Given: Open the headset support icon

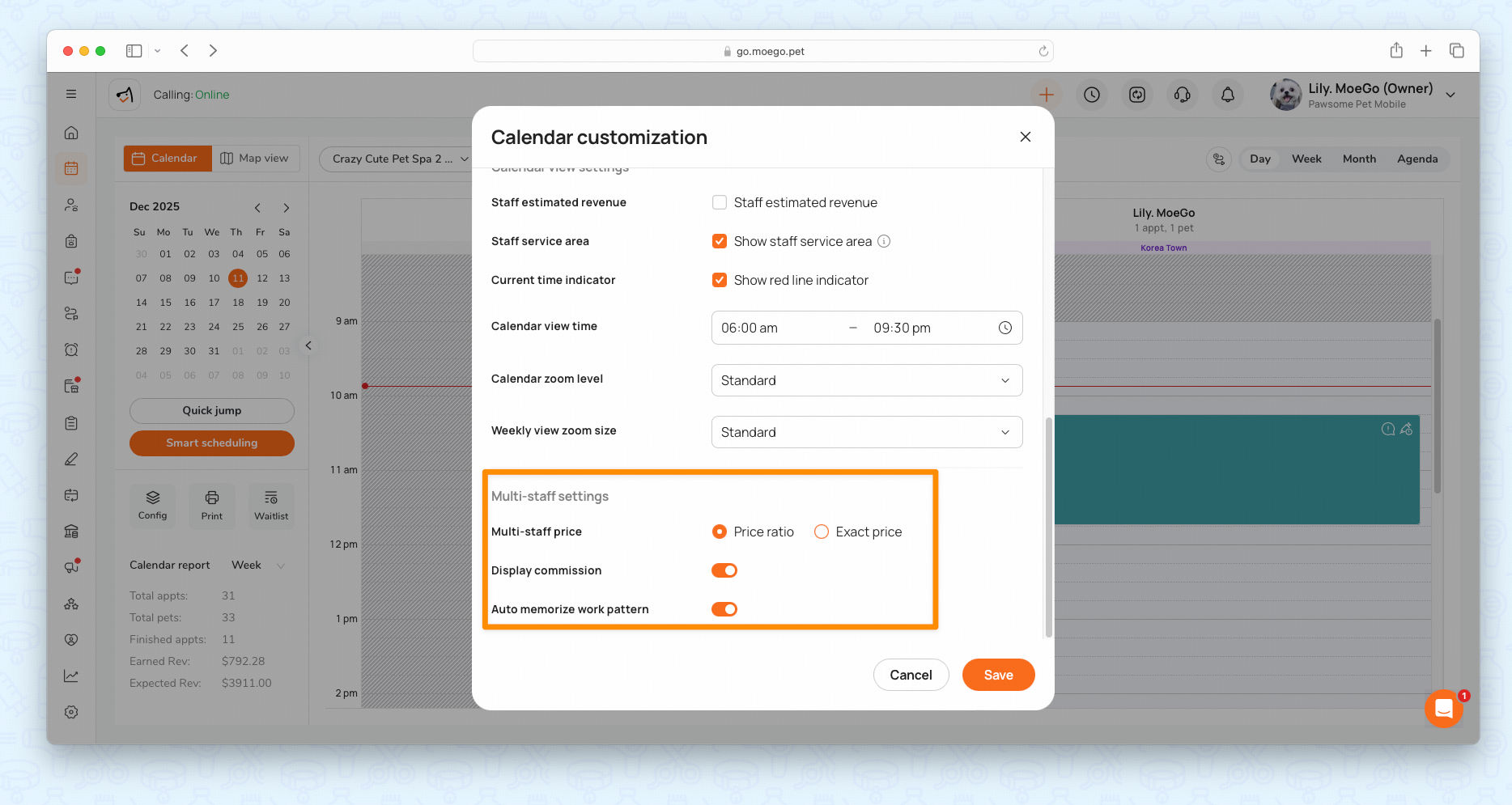Looking at the screenshot, I should [1182, 95].
